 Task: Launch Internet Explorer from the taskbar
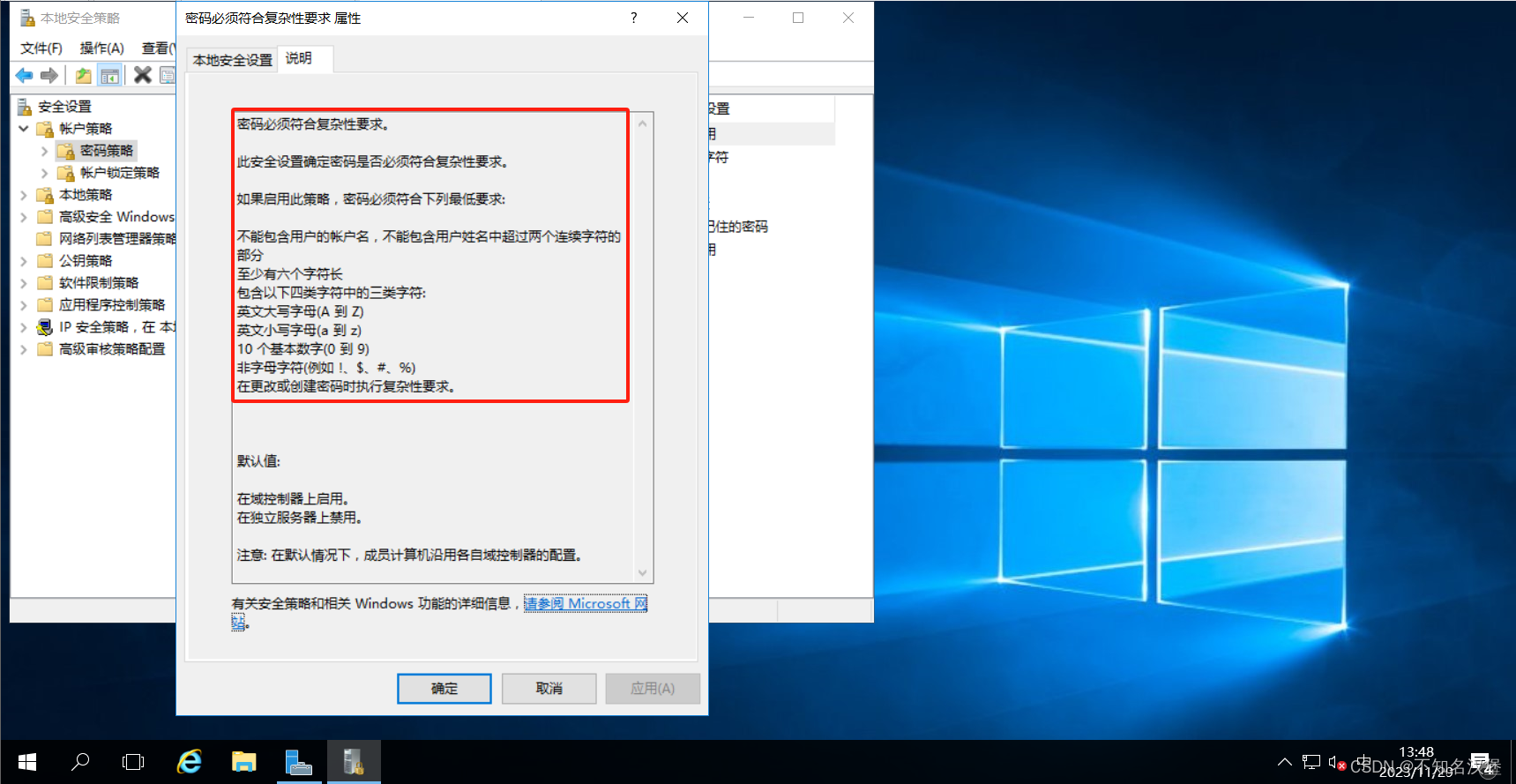coord(190,762)
